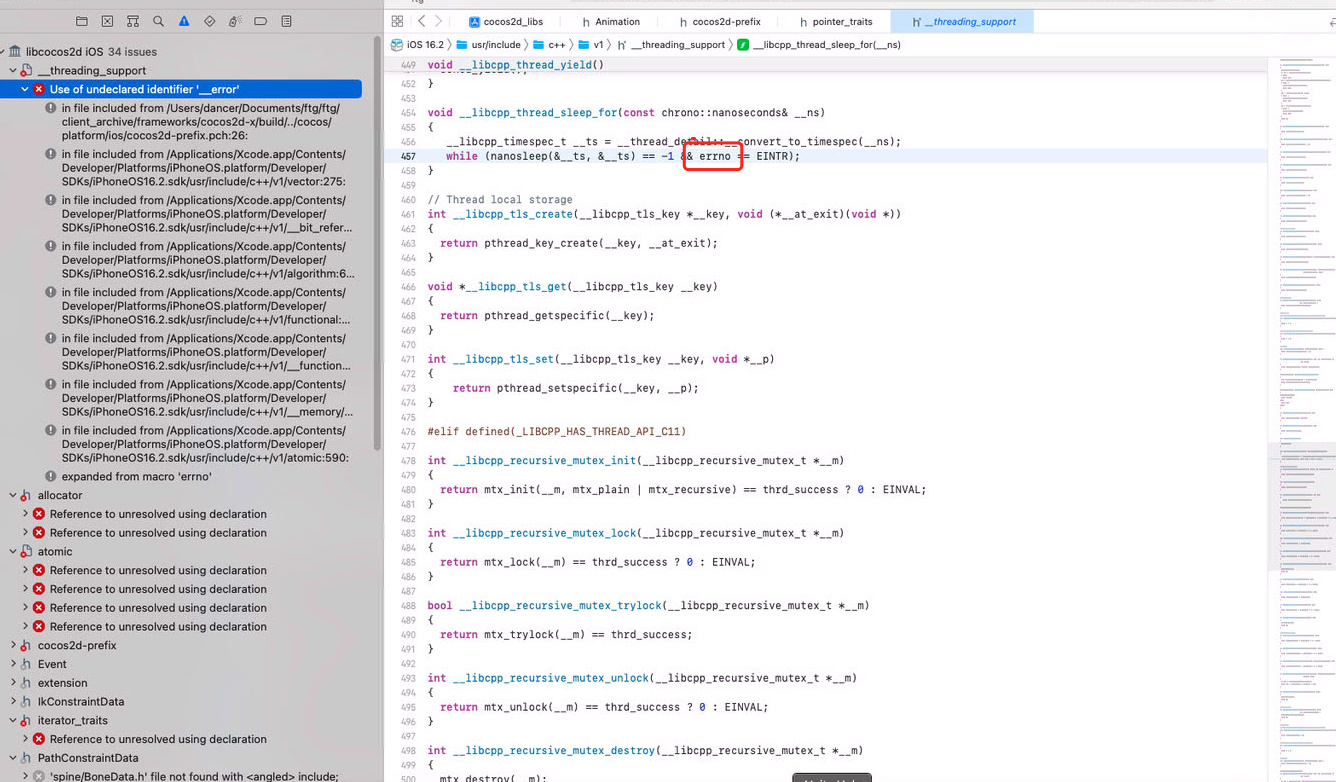This screenshot has height=782, width=1336.
Task: Open the v1 folder jump bar segment
Action: click(591, 45)
